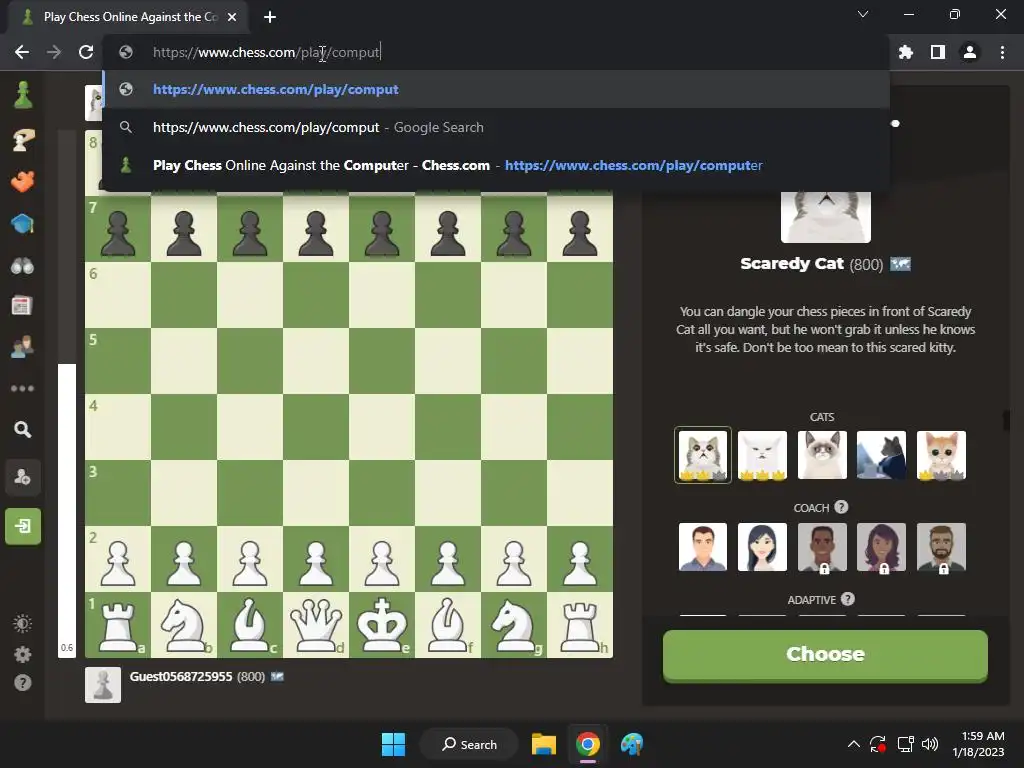Expand the system tray hidden icons
This screenshot has width=1024, height=768.
(854, 744)
